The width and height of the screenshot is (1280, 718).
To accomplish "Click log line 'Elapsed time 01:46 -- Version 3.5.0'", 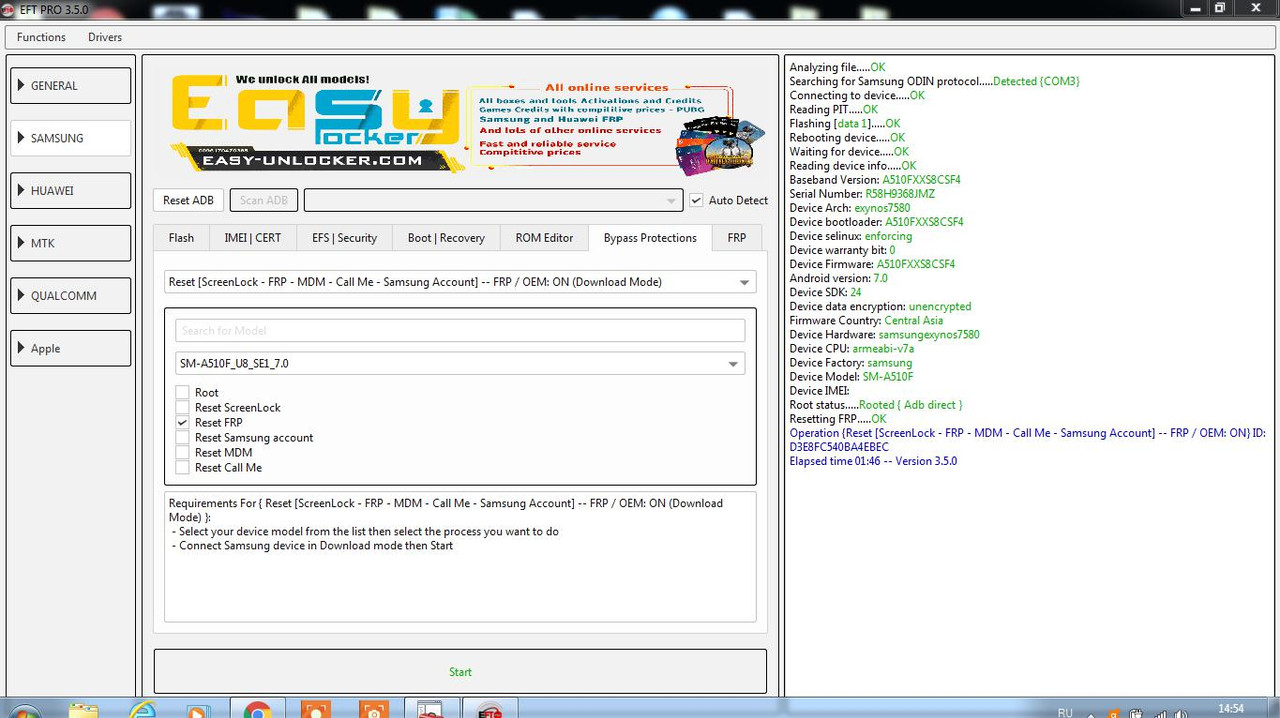I will coord(873,461).
